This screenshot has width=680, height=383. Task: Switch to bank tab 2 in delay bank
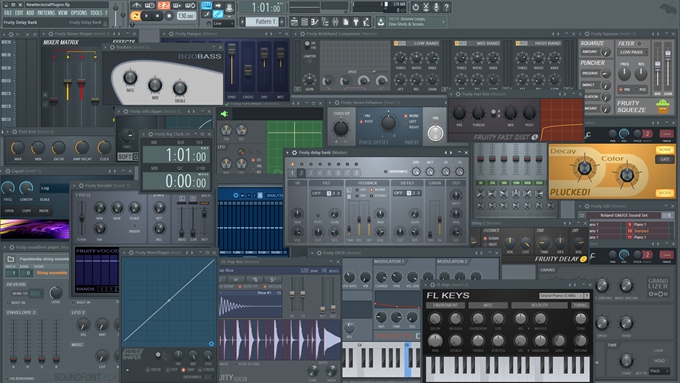[x=301, y=173]
